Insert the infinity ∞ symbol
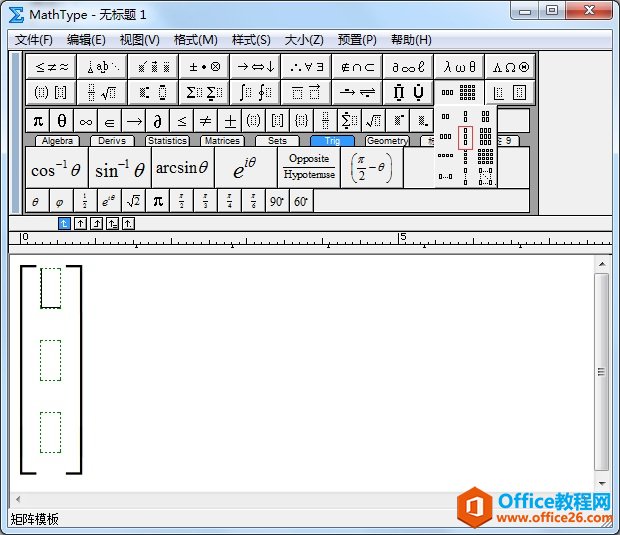 click(86, 121)
